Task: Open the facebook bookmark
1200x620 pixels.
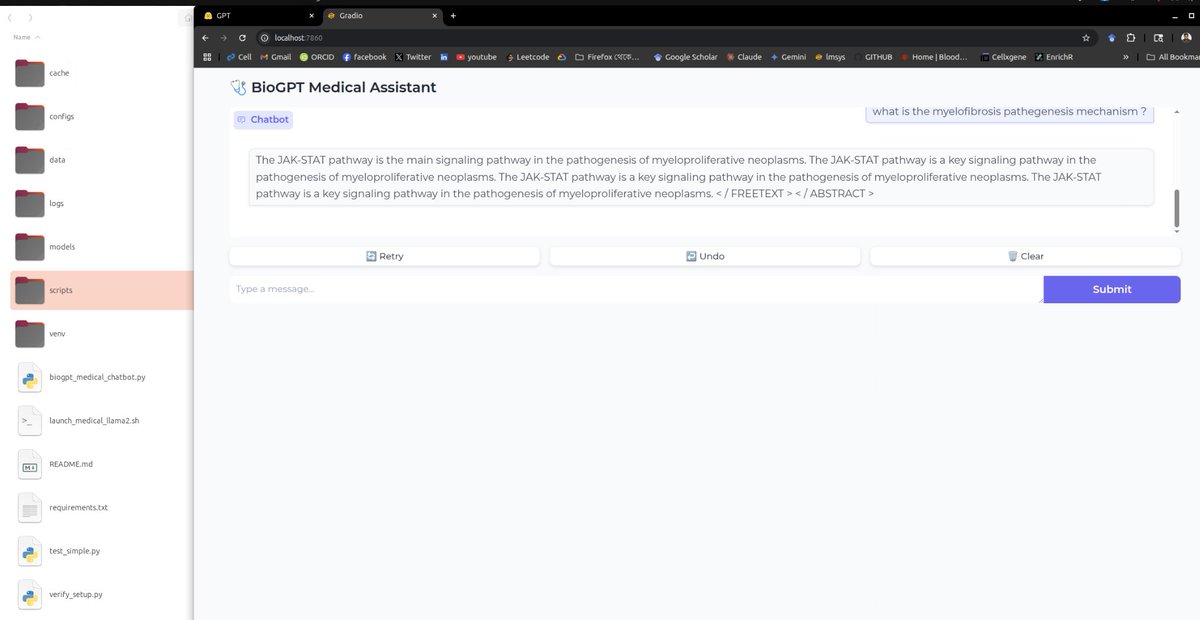Action: click(364, 57)
